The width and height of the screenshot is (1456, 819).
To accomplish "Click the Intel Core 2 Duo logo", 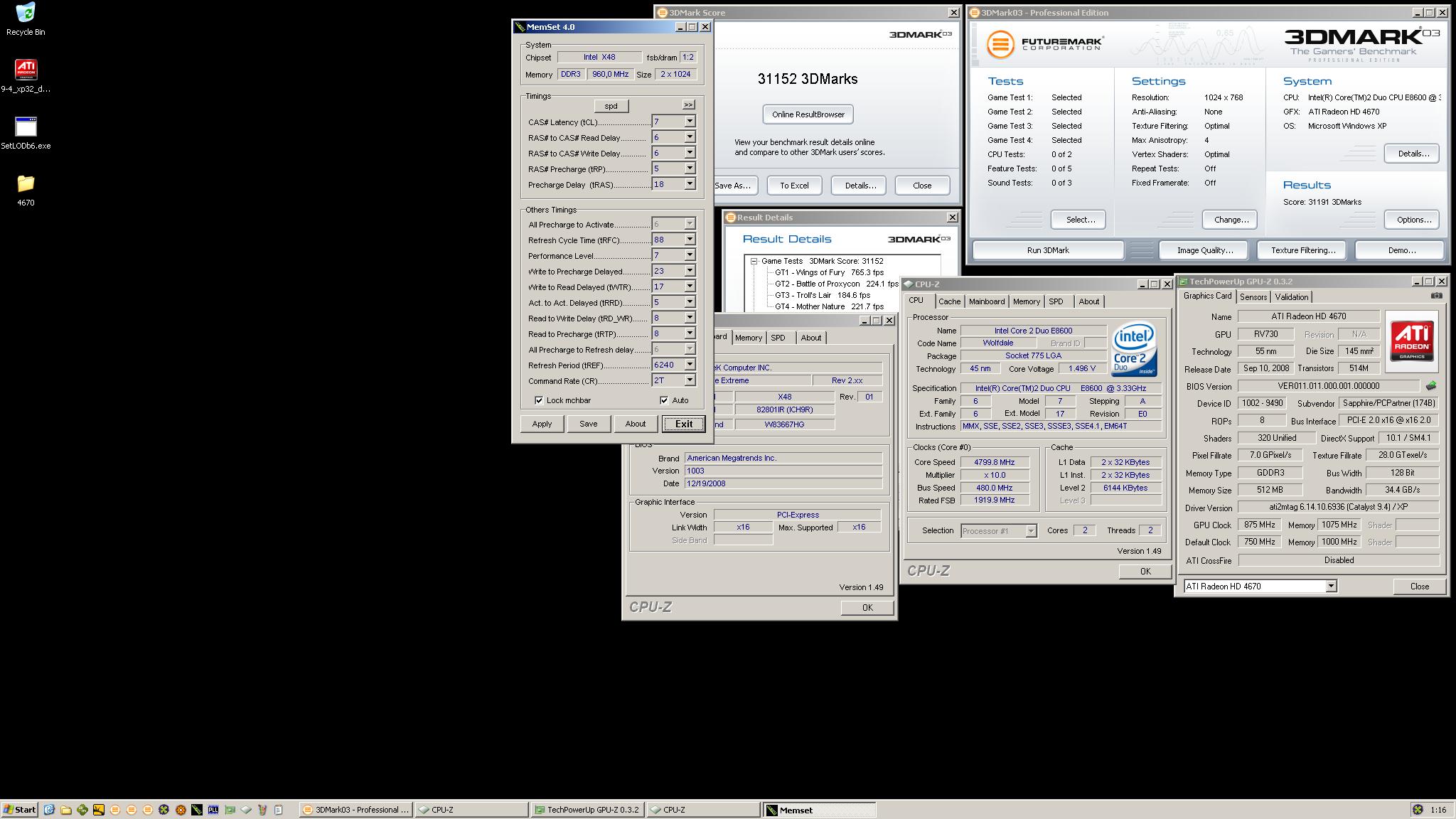I will tap(1134, 350).
